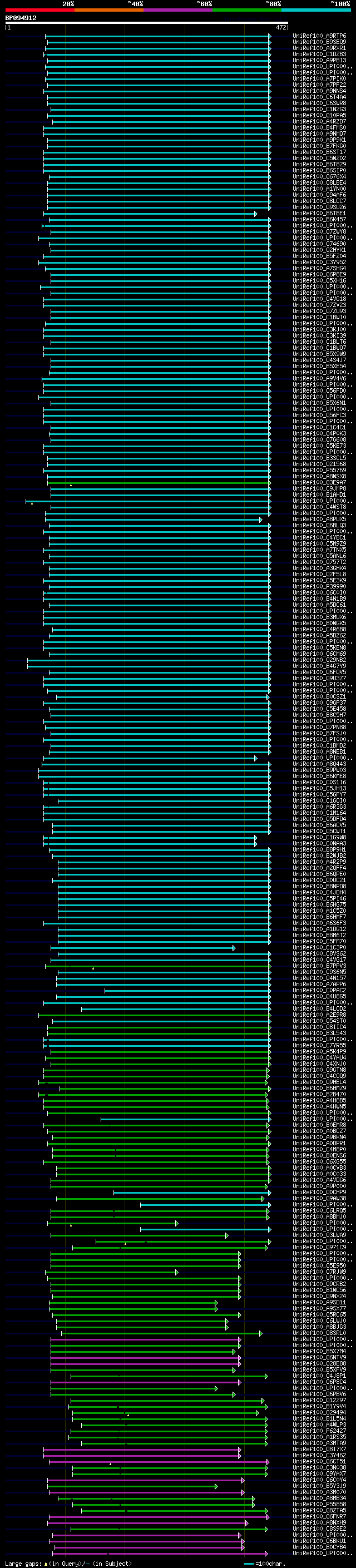Click the green ~80% identity legend bar

247,11
